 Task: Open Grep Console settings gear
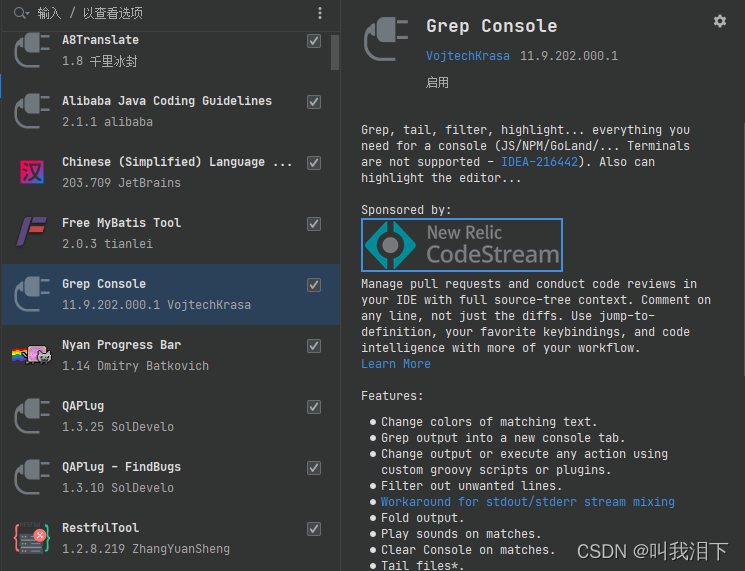[x=720, y=21]
